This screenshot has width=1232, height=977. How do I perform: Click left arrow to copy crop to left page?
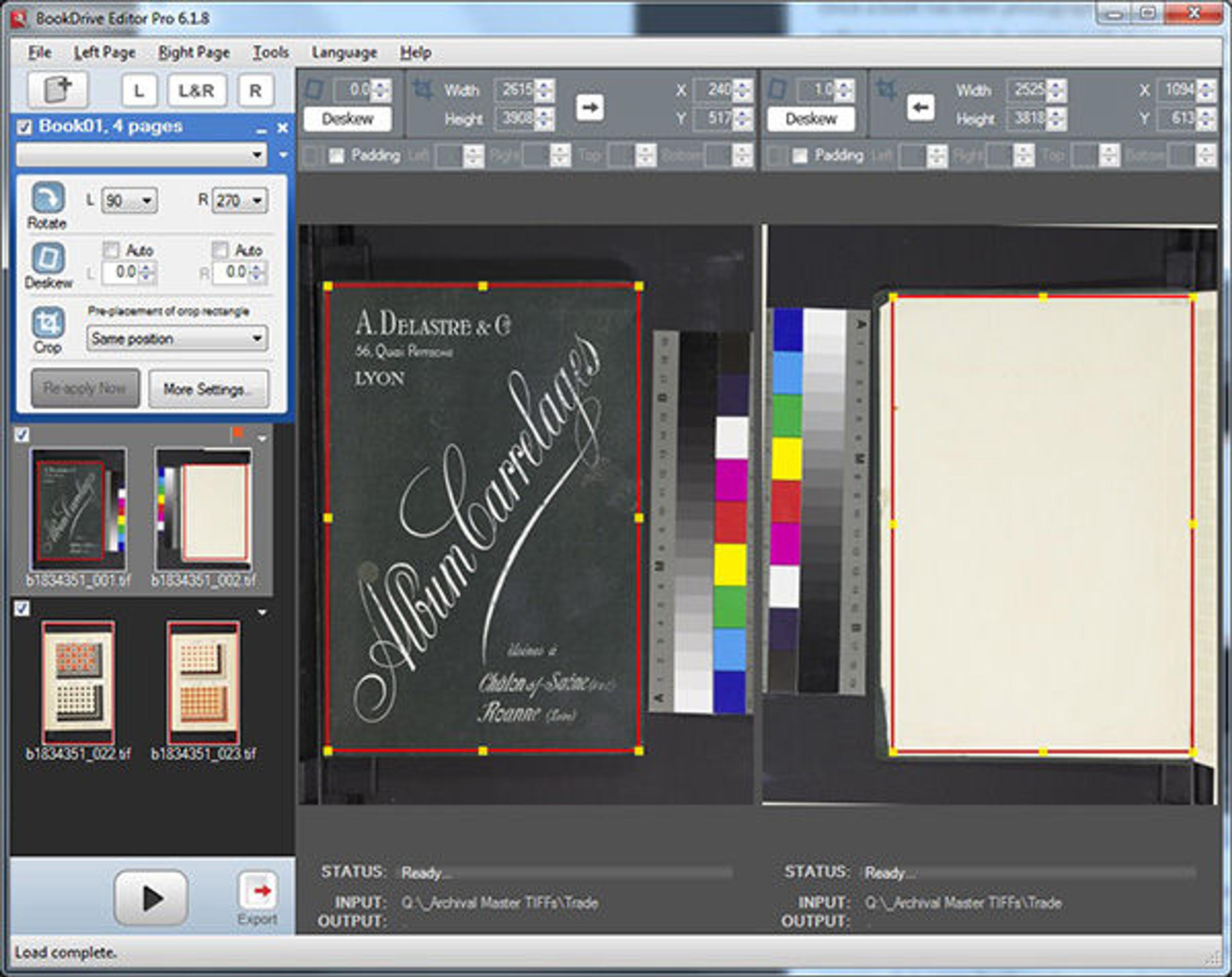click(x=920, y=107)
